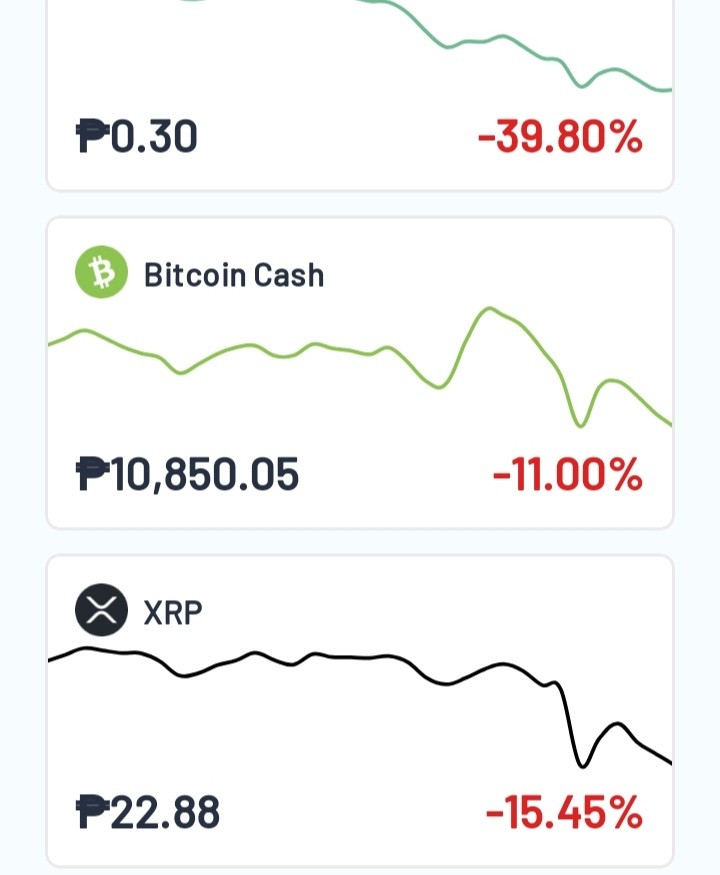Tap the -11.00% Bitcoin Cash change
This screenshot has height=875, width=720.
point(567,474)
